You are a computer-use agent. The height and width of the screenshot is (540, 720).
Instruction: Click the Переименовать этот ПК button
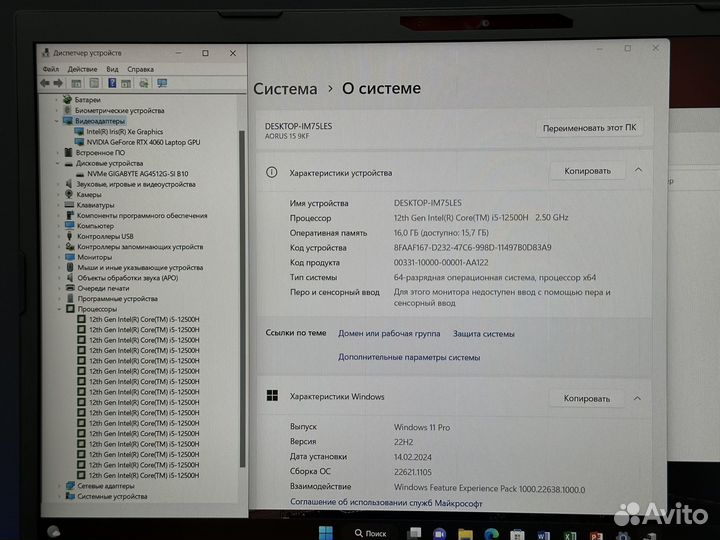click(x=589, y=128)
